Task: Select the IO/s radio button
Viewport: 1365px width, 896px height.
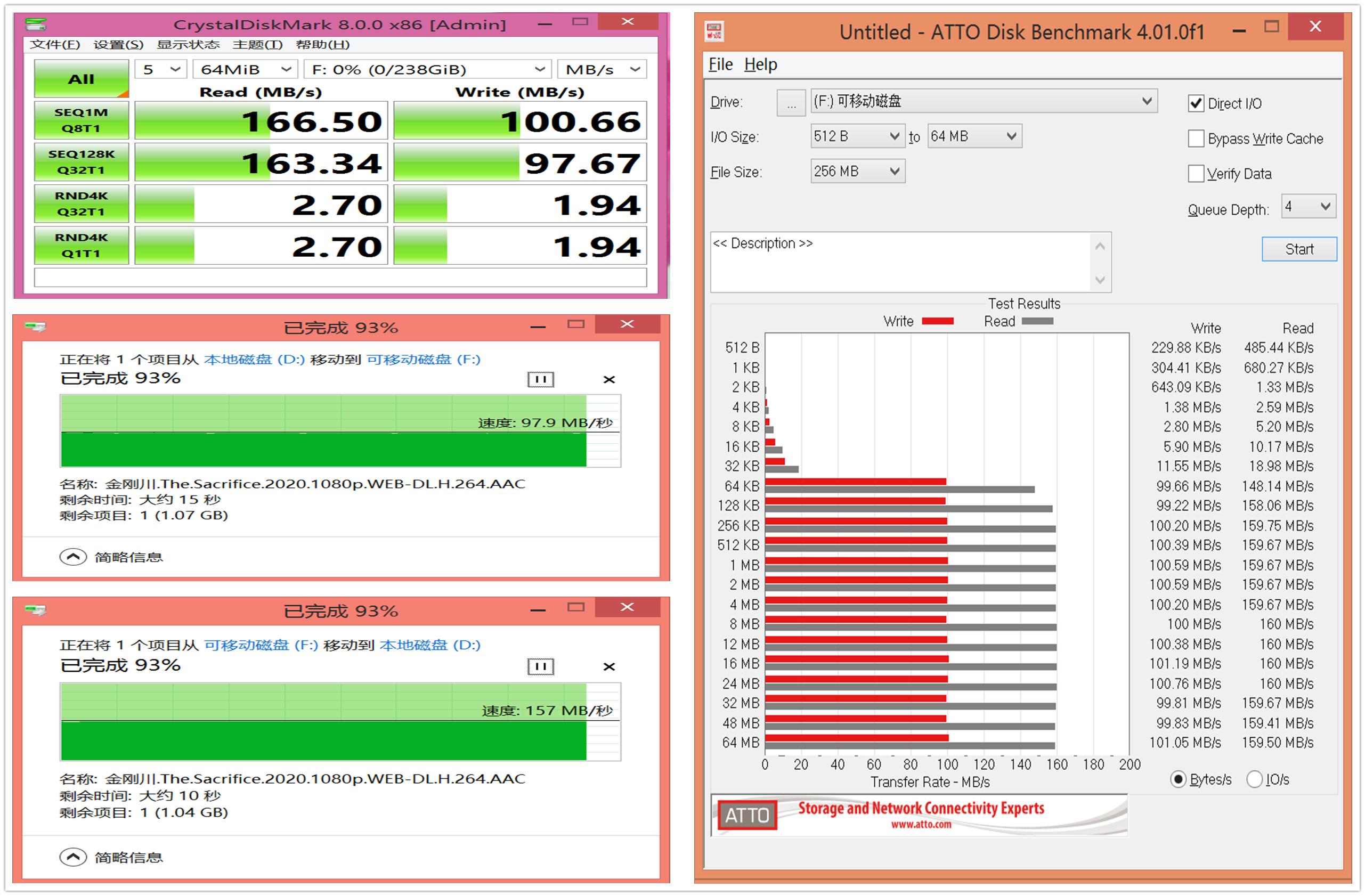Action: pos(1254,780)
